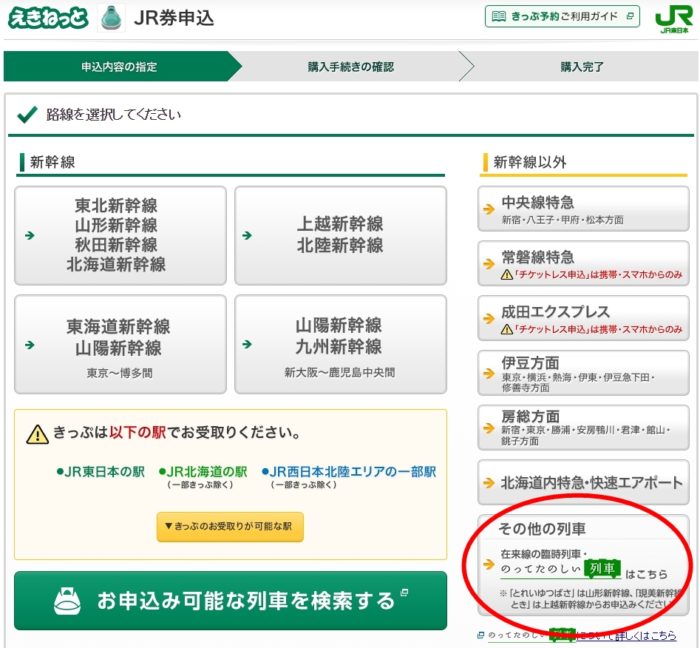Click the orange arrow beside 常磐線特急

coord(489,264)
